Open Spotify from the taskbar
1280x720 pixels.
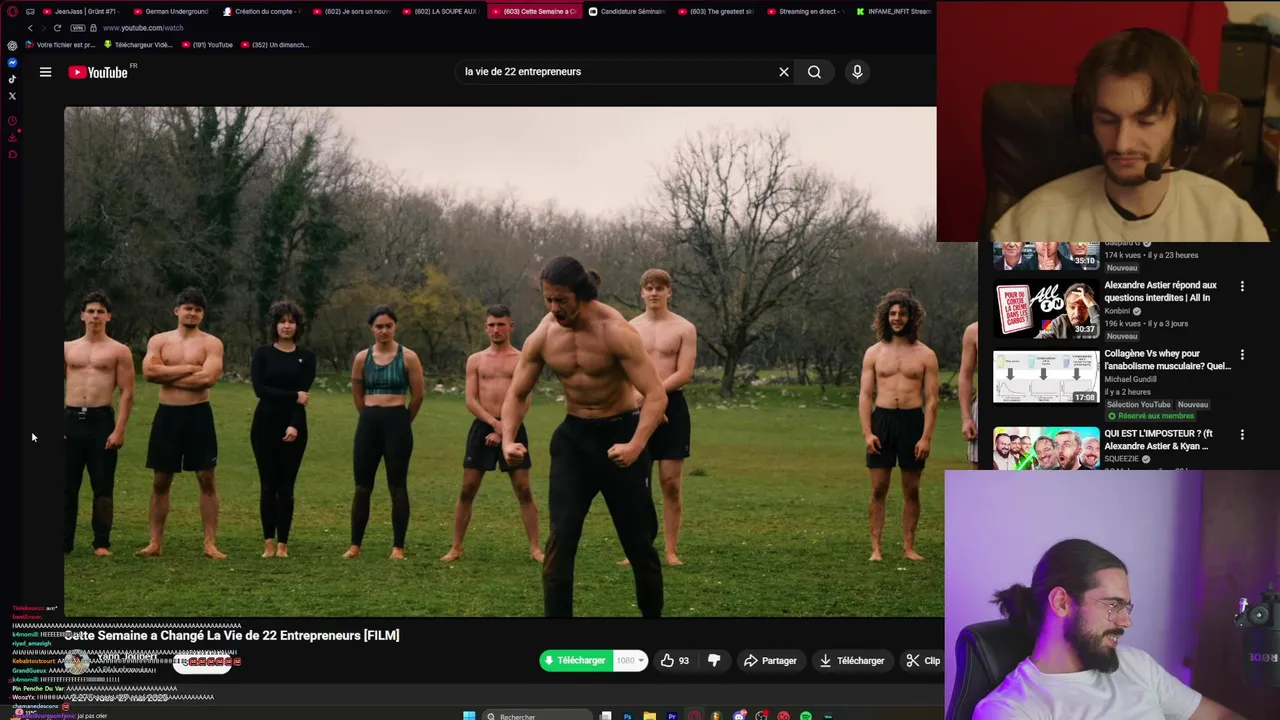pyautogui.click(x=806, y=715)
